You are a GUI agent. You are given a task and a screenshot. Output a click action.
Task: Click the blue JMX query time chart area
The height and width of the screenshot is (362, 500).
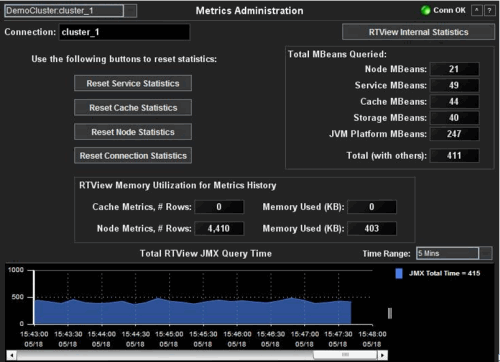193,312
